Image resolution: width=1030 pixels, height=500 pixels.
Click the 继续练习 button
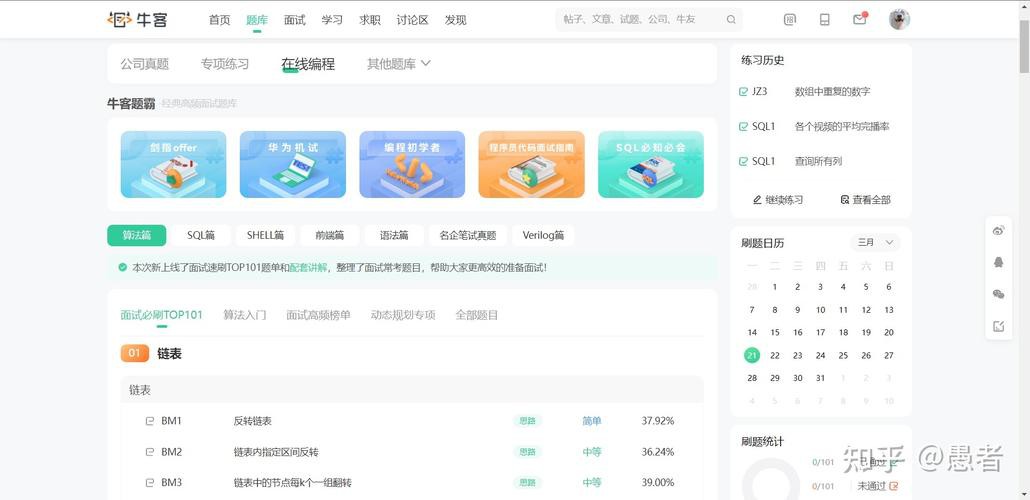pos(778,200)
